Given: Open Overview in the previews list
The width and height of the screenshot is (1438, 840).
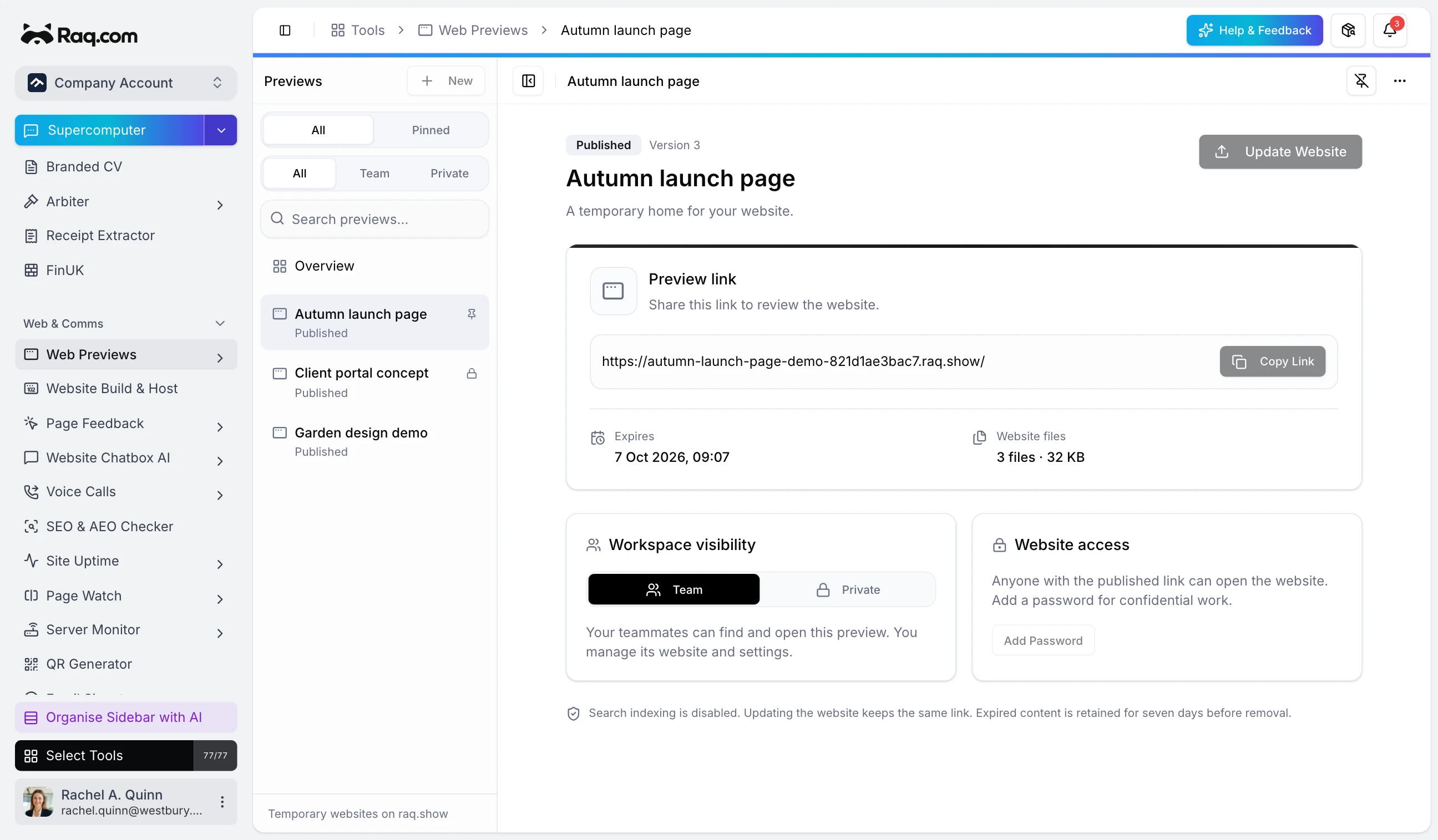Looking at the screenshot, I should click(375, 266).
